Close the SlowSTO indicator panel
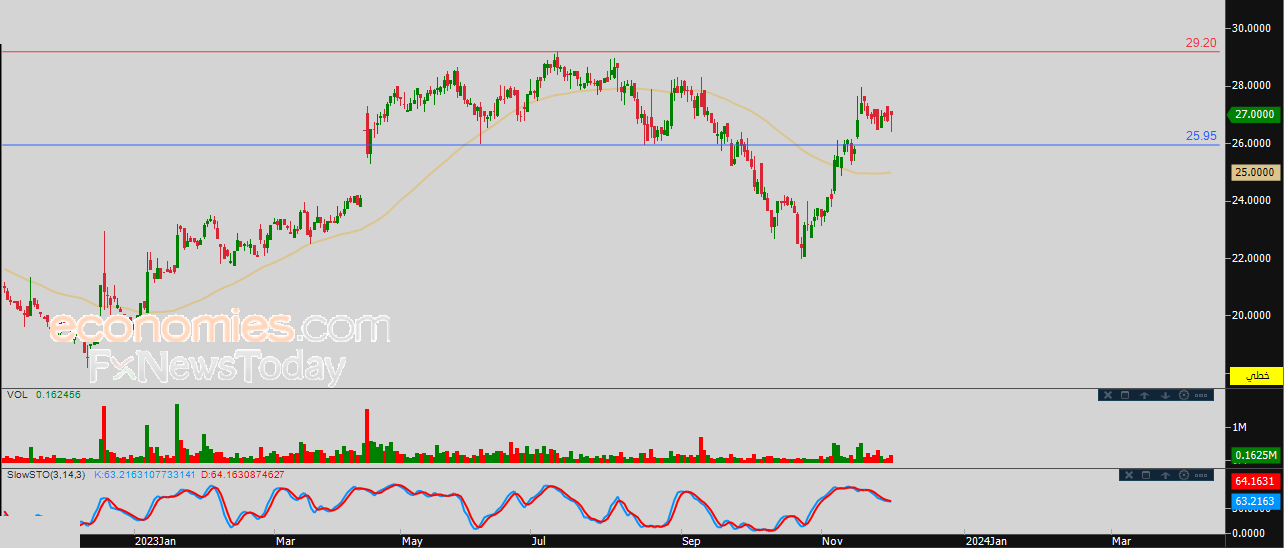Screen dimensions: 1284x548 [1129, 475]
